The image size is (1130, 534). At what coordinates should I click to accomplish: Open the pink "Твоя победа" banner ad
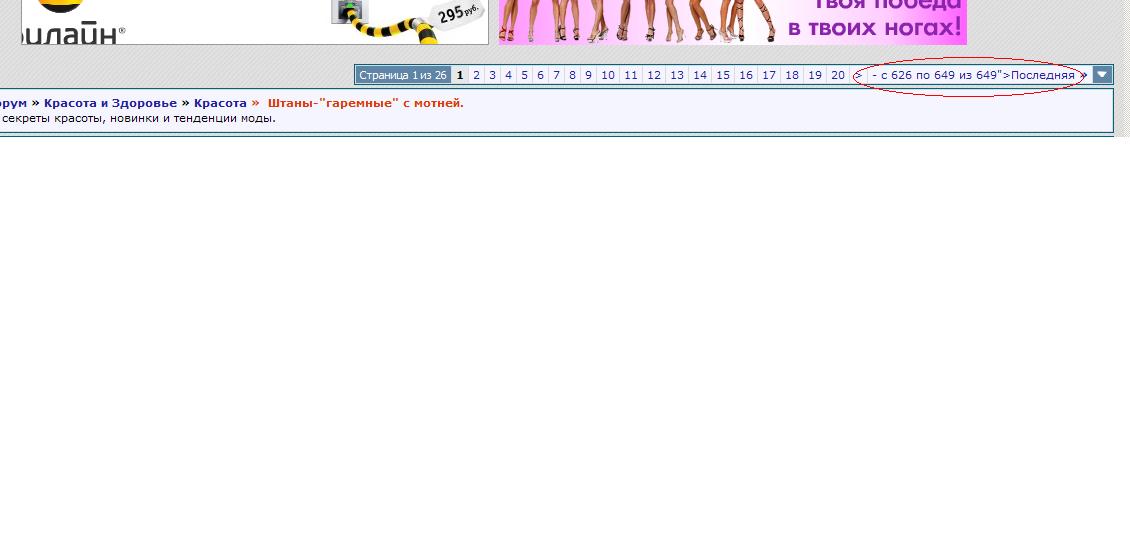732,22
